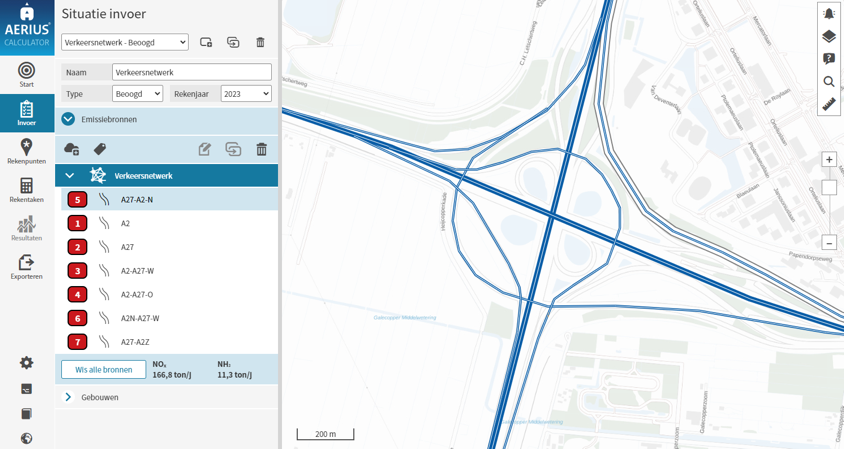This screenshot has height=449, width=844.
Task: Click red marker number 1
Action: point(78,223)
